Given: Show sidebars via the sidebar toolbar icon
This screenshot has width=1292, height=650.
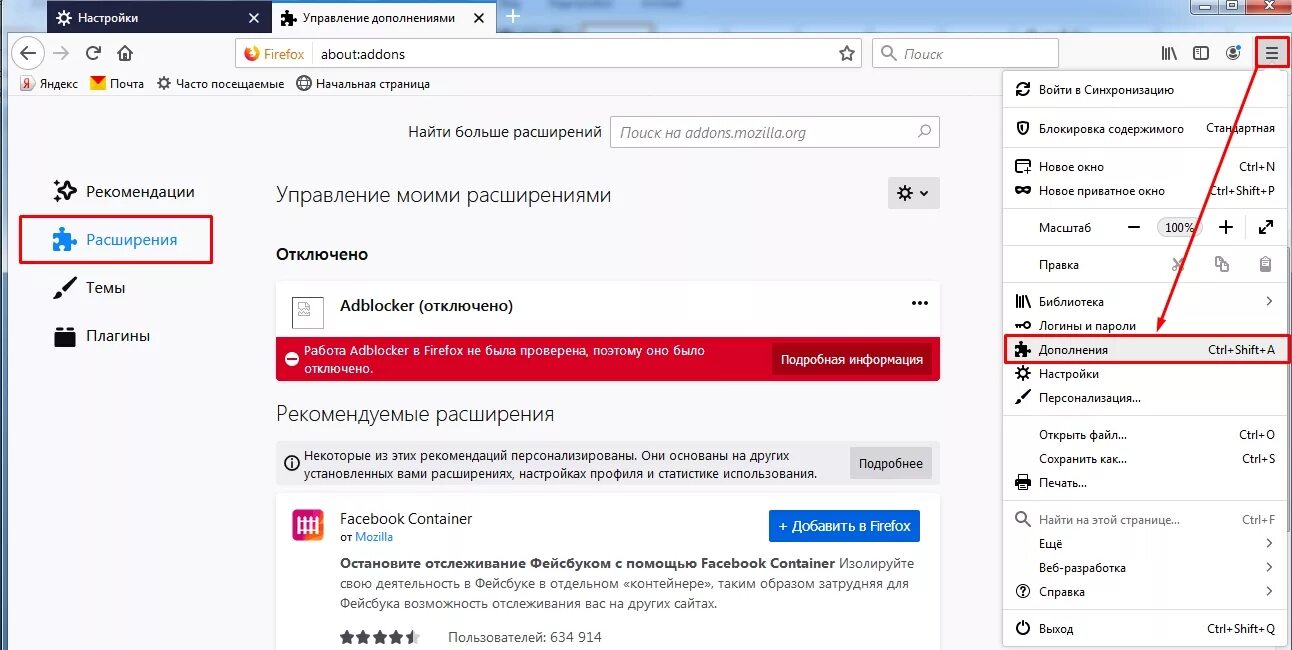Looking at the screenshot, I should click(x=1201, y=54).
